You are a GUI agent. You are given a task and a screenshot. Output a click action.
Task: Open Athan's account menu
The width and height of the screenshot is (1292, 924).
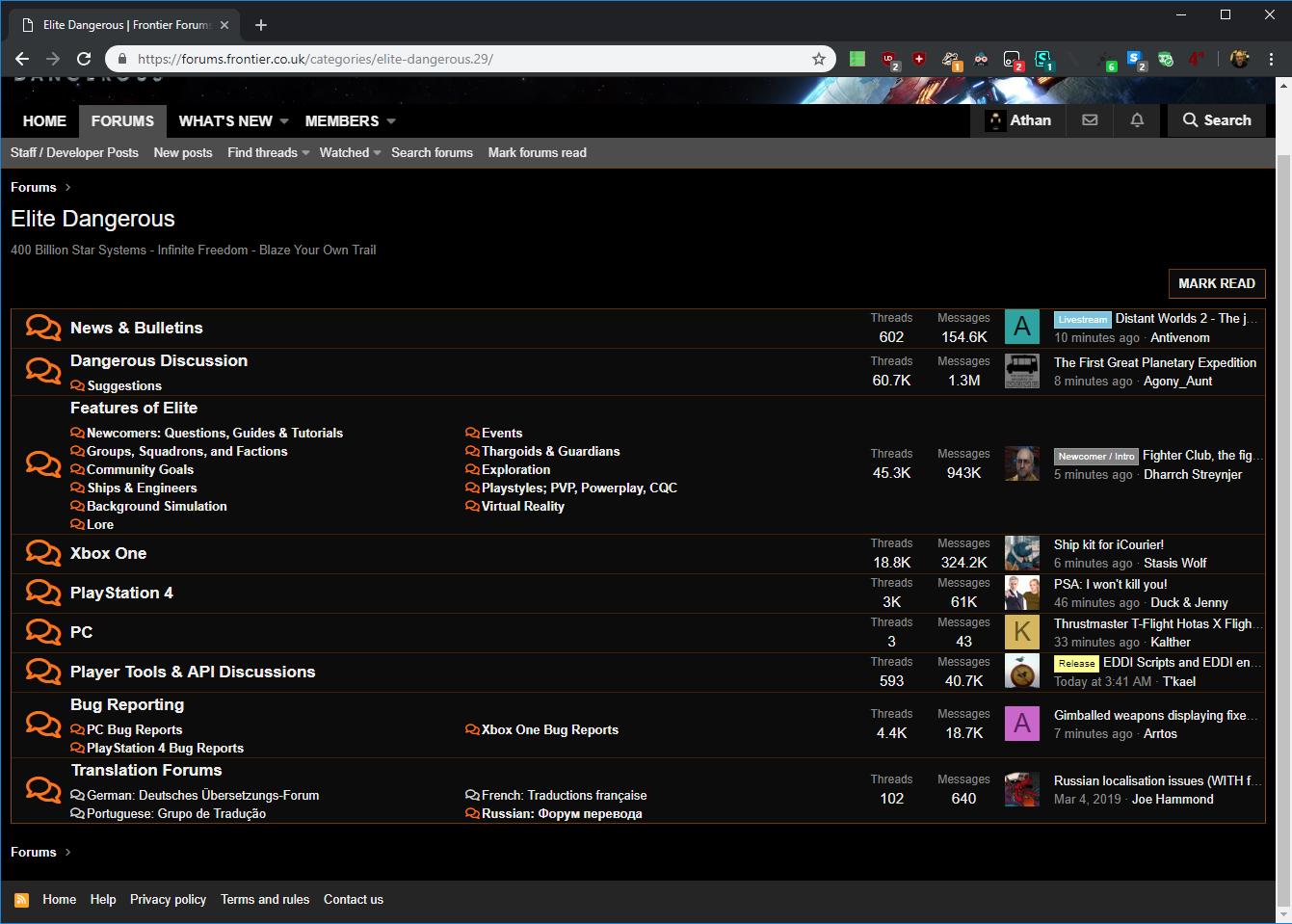coord(1017,120)
